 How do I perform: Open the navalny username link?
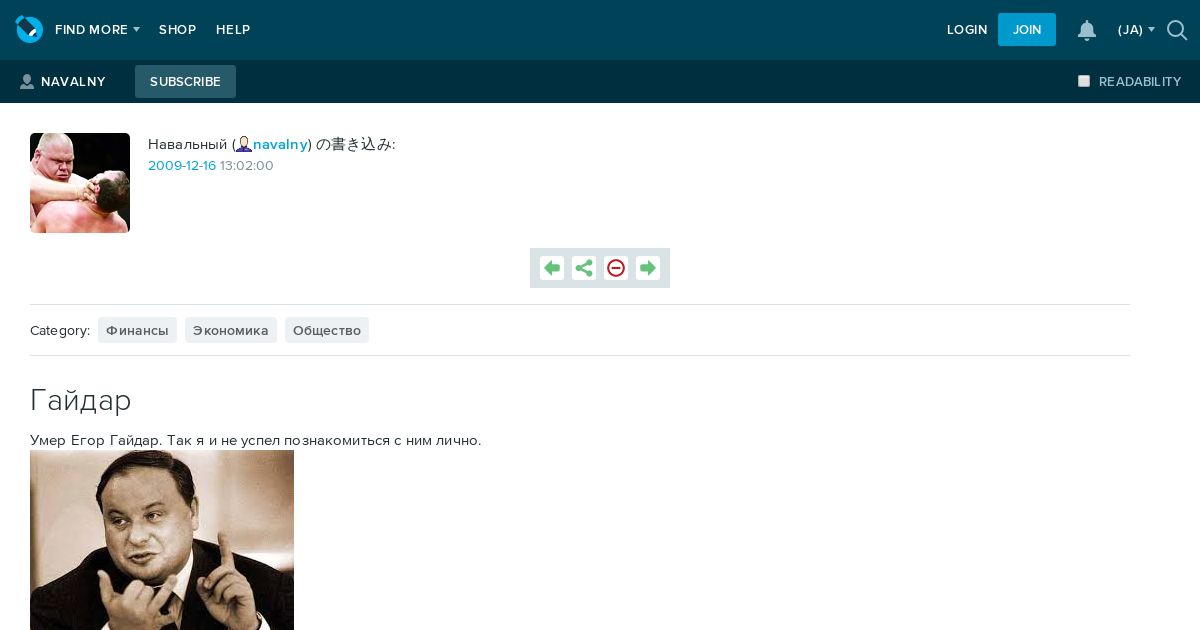280,144
